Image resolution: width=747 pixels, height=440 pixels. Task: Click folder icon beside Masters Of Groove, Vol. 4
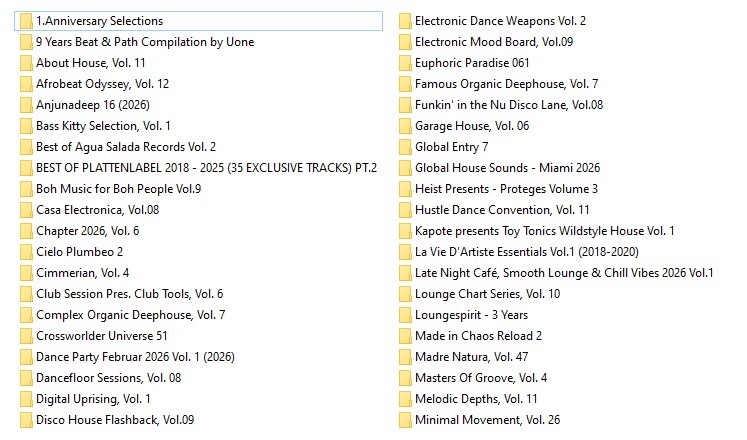(405, 378)
